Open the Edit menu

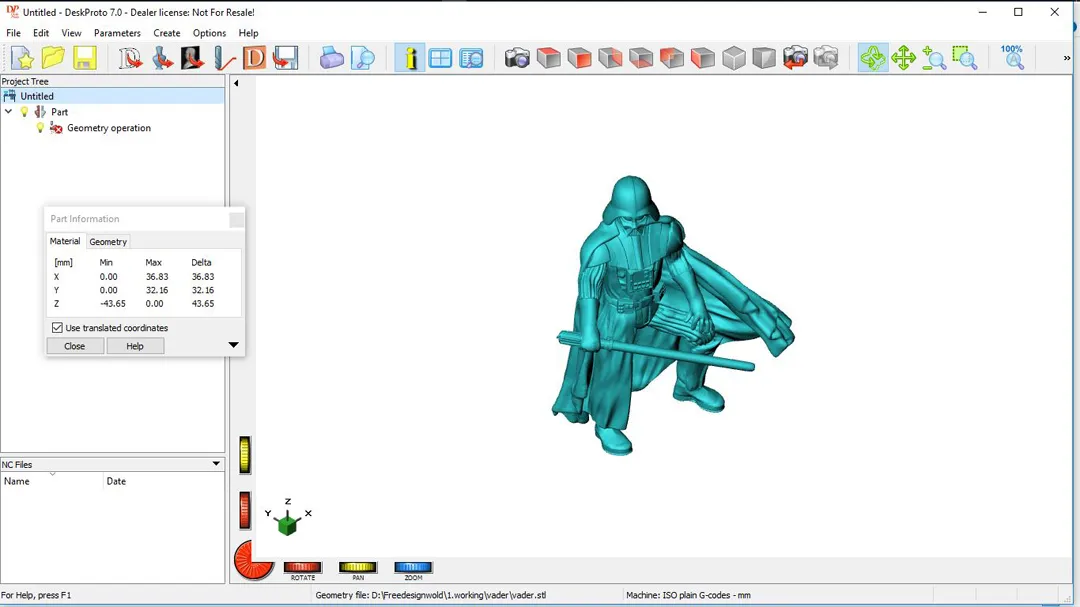41,33
